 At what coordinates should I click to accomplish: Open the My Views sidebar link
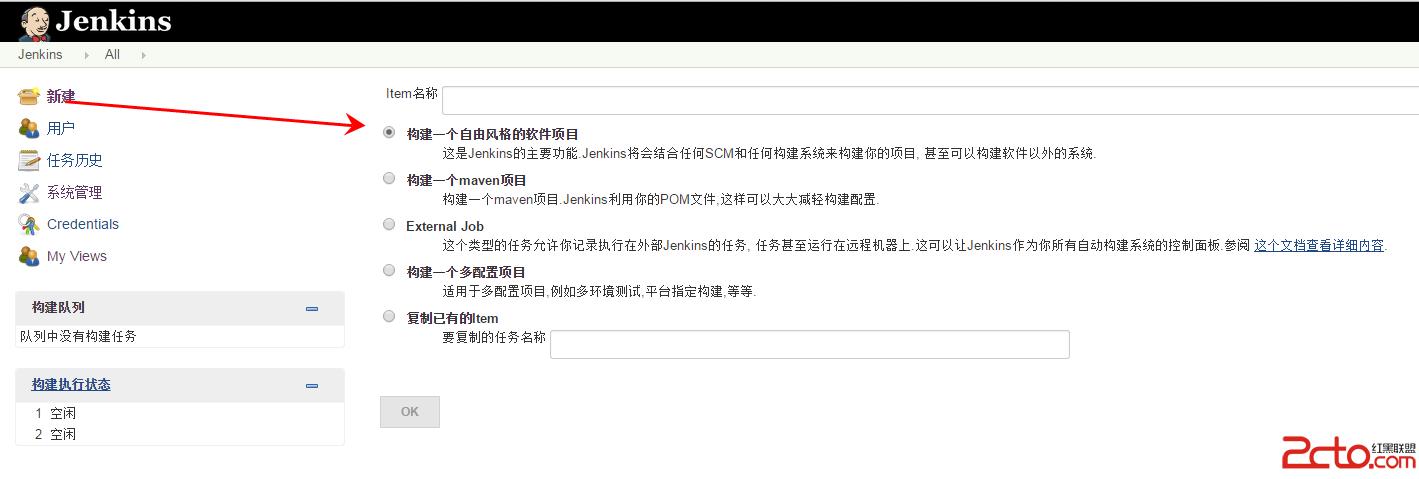tap(77, 256)
